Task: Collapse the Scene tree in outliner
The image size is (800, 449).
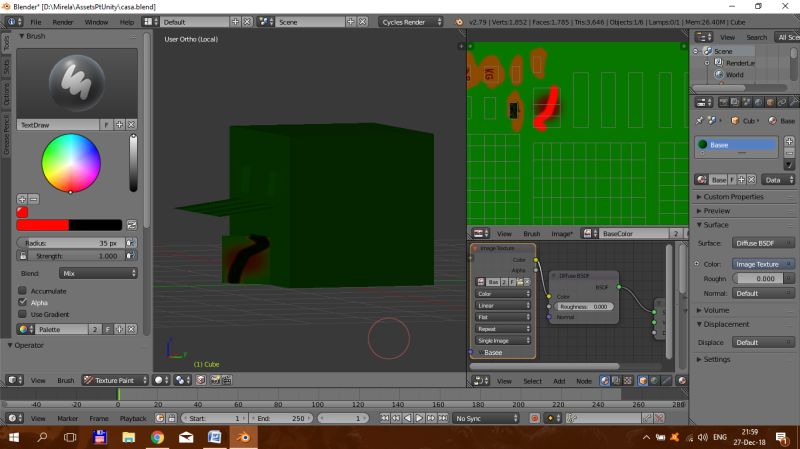Action: (x=696, y=52)
